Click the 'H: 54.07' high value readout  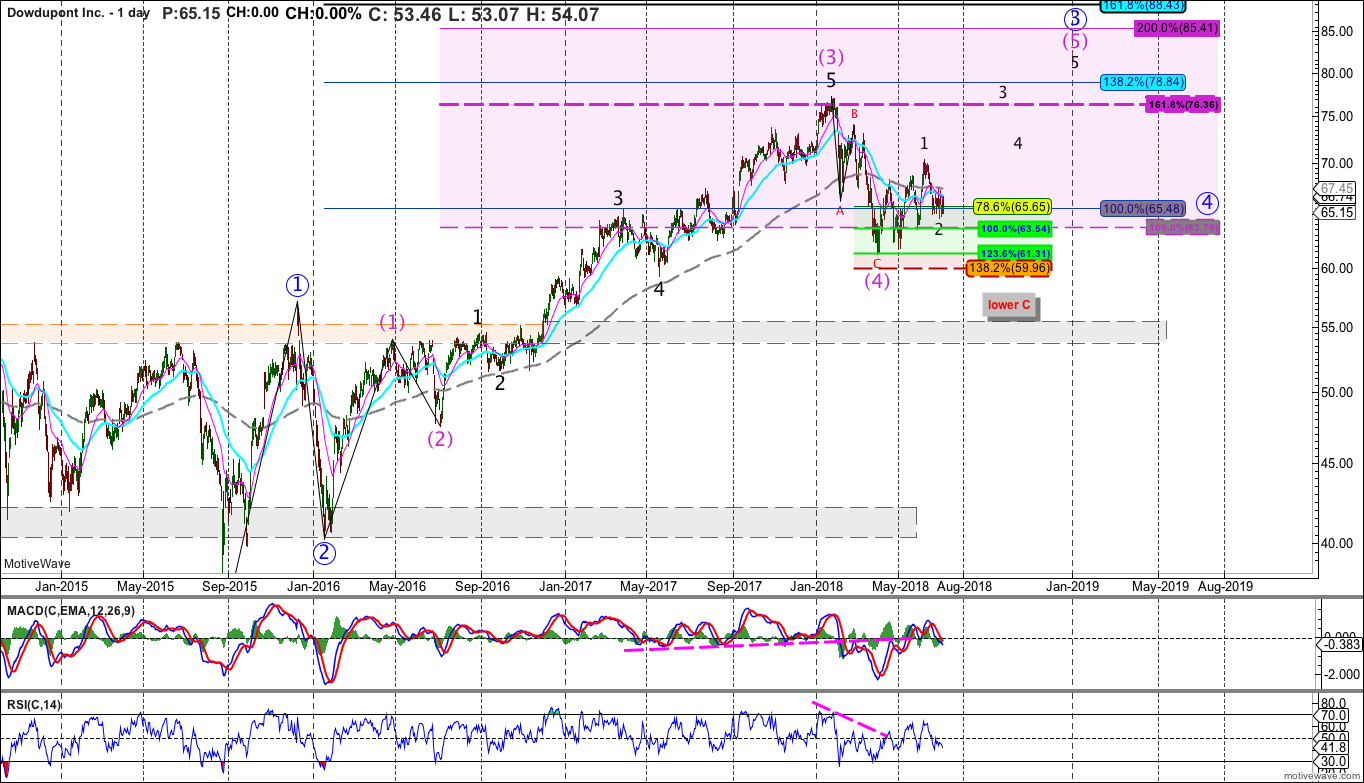click(x=564, y=15)
